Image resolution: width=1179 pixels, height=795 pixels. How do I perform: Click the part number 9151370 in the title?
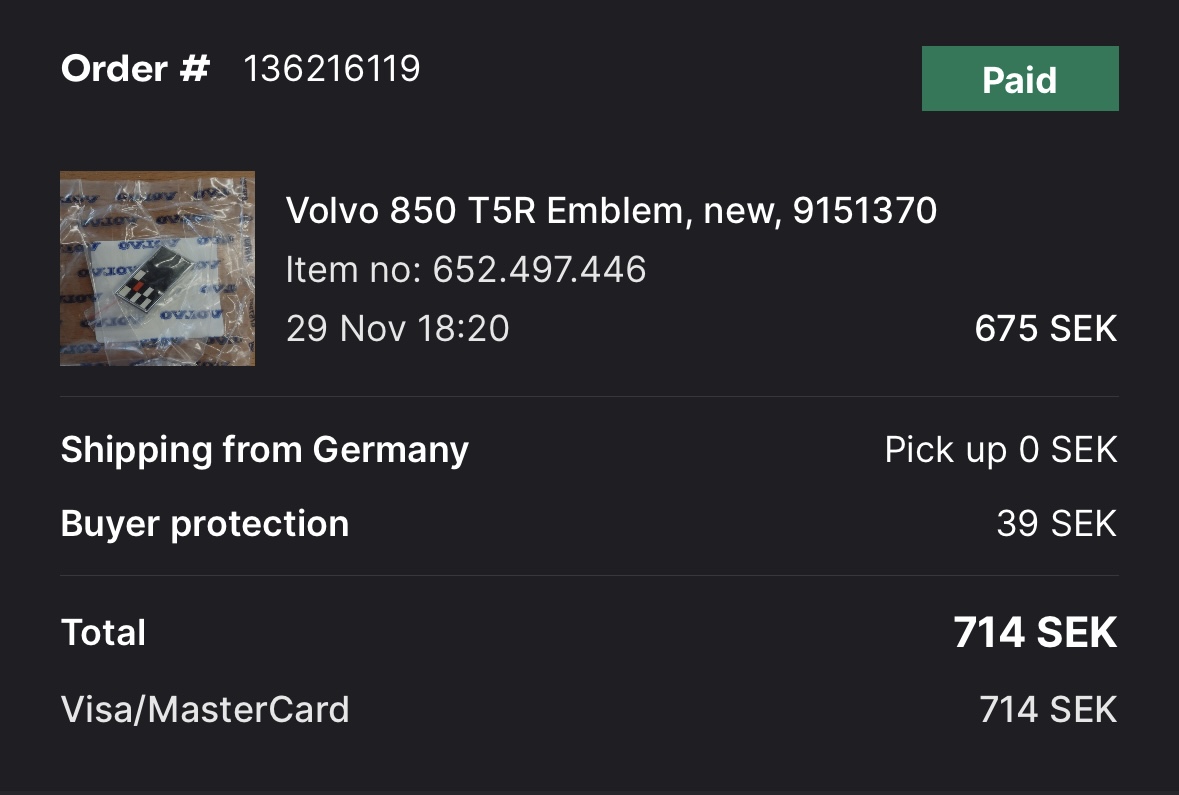click(x=865, y=210)
